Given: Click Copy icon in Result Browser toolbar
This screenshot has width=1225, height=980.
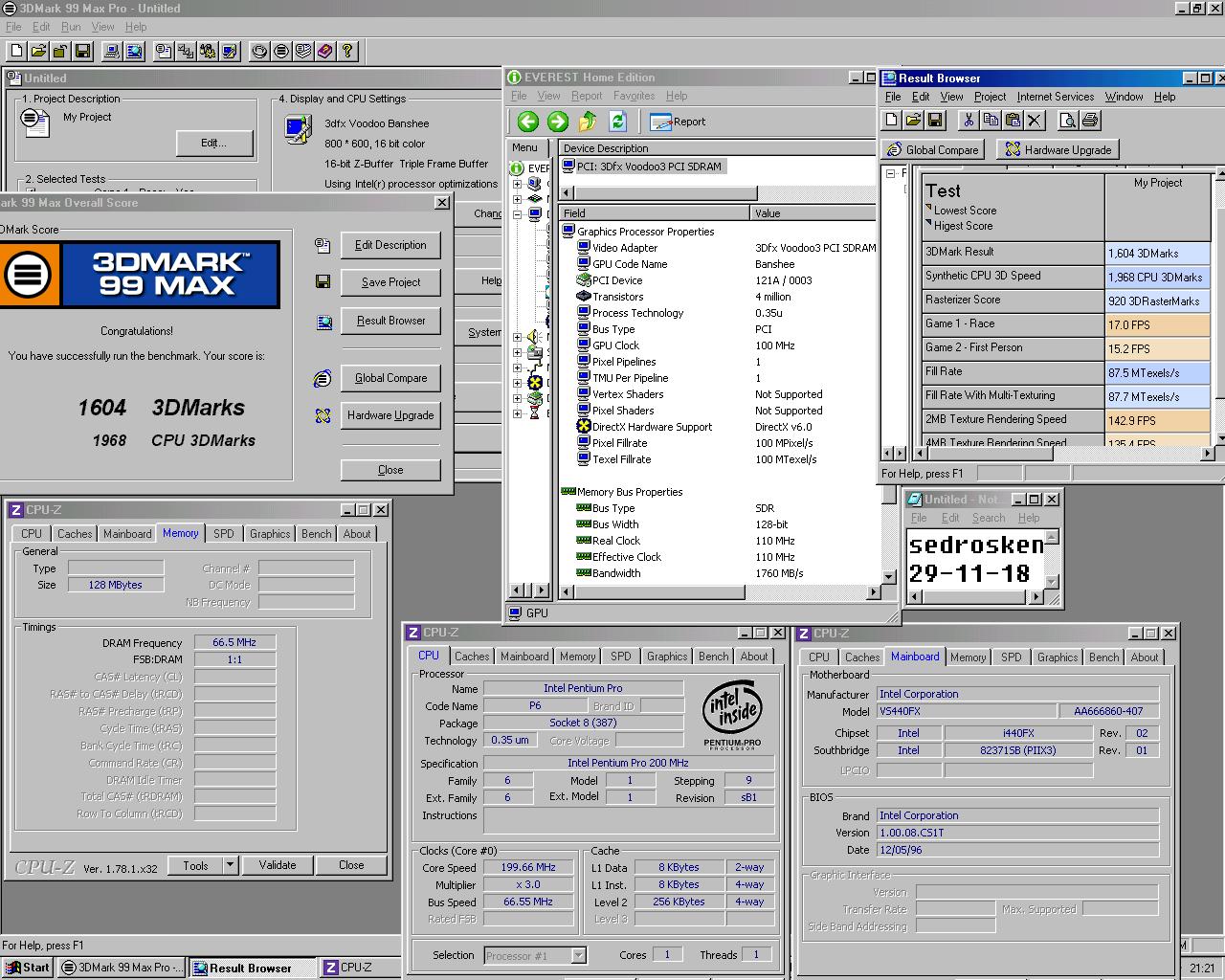Looking at the screenshot, I should (x=990, y=120).
